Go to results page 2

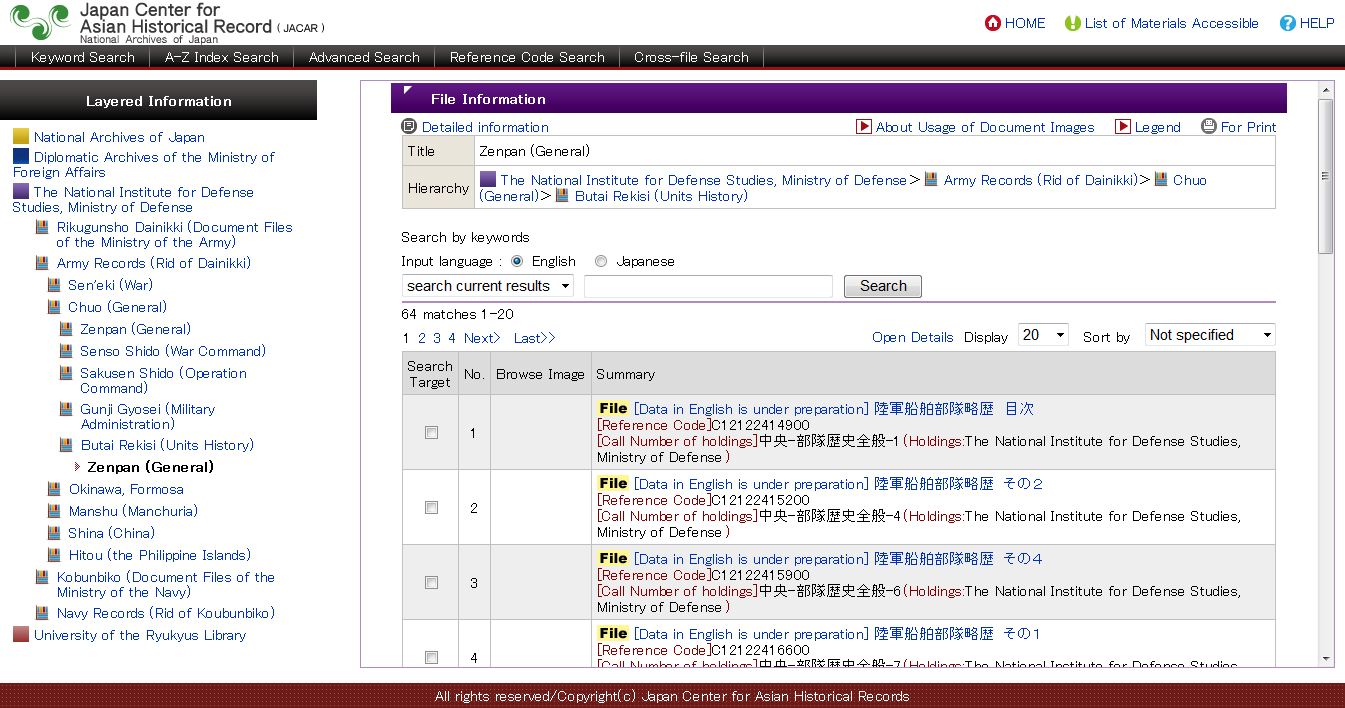click(422, 338)
